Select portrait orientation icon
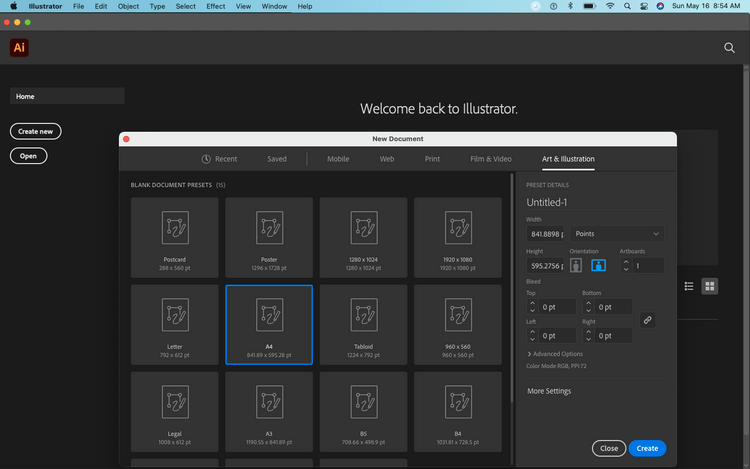The width and height of the screenshot is (750, 469). point(577,265)
